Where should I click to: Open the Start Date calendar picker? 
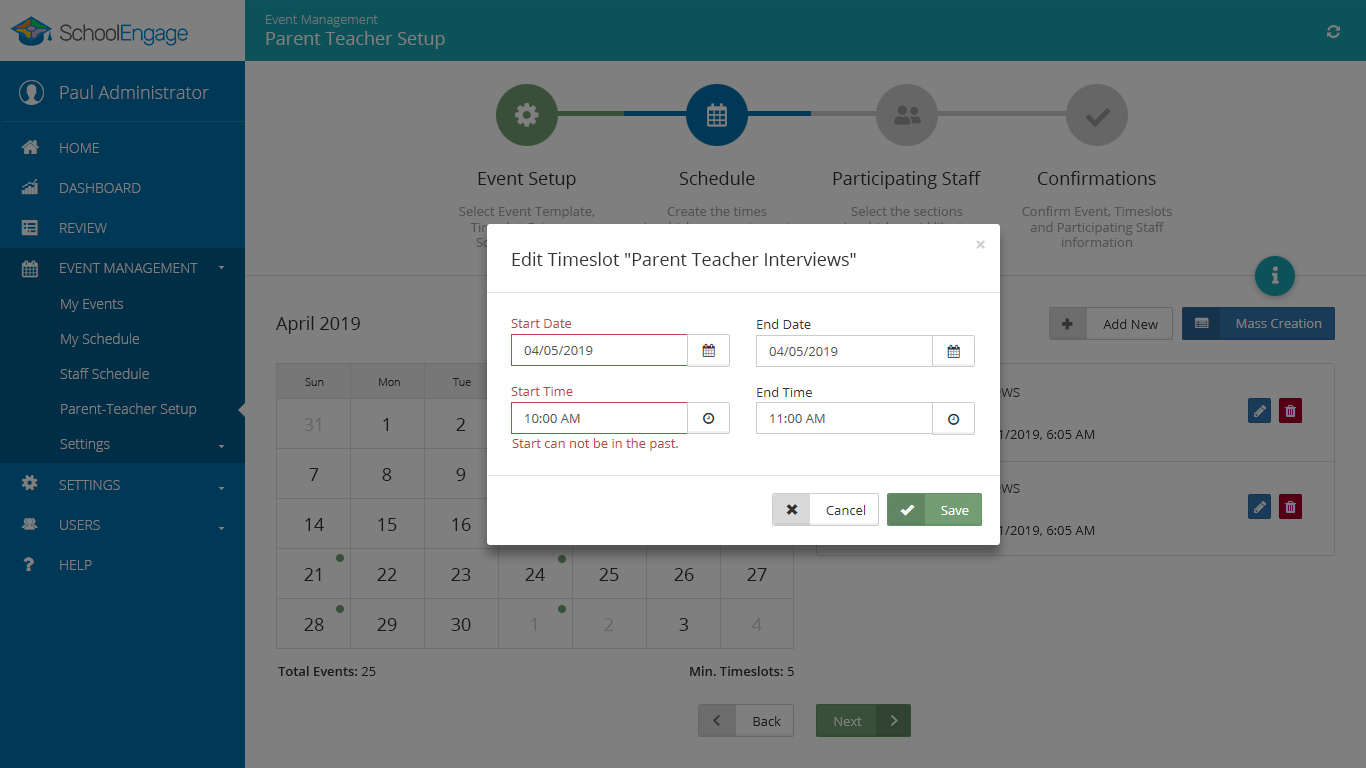(x=709, y=351)
